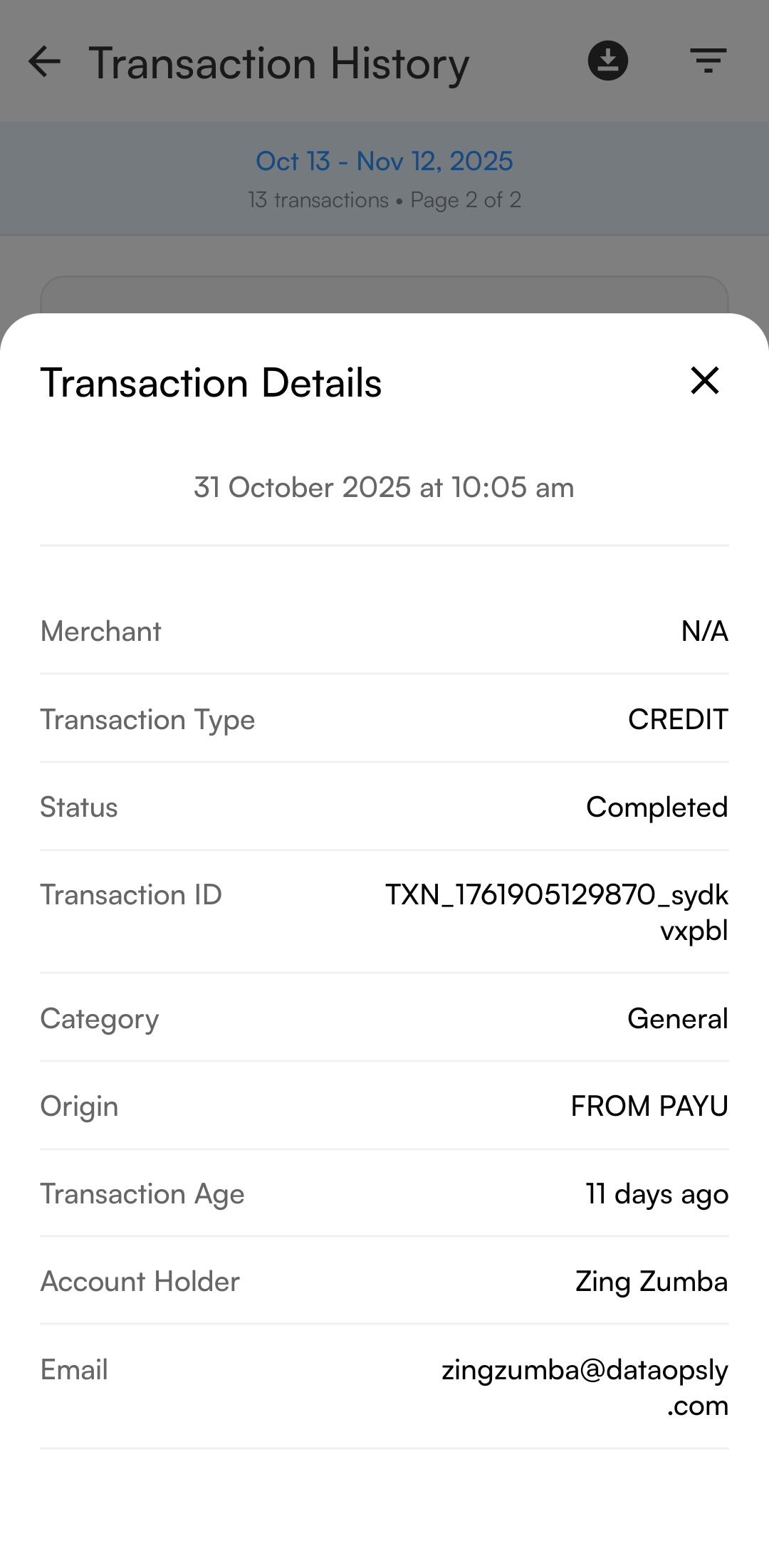This screenshot has width=769, height=1568.
Task: Click the Email field label
Action: [x=74, y=1369]
